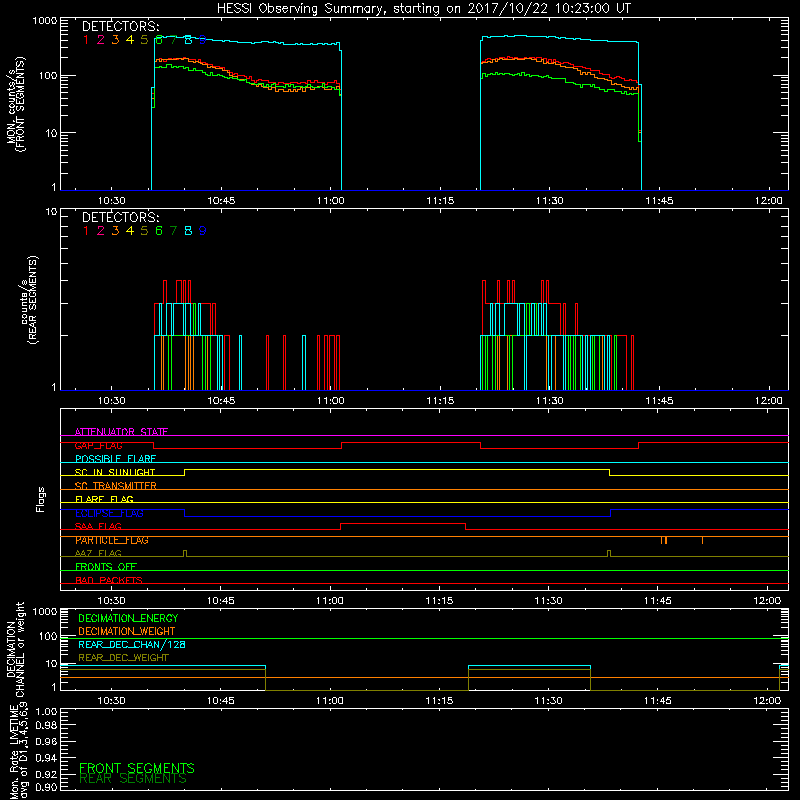Click the vertical Flags axis title

click(x=41, y=499)
